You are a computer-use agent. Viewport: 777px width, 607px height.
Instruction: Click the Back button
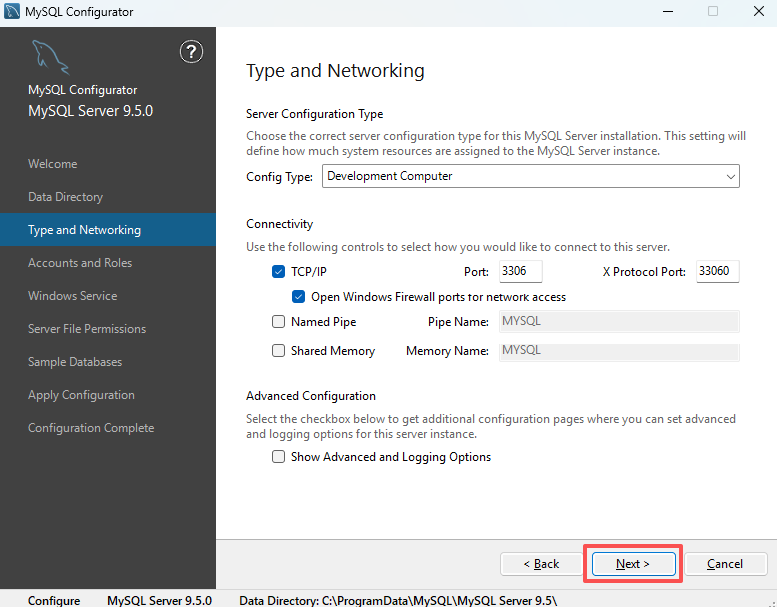(x=541, y=564)
